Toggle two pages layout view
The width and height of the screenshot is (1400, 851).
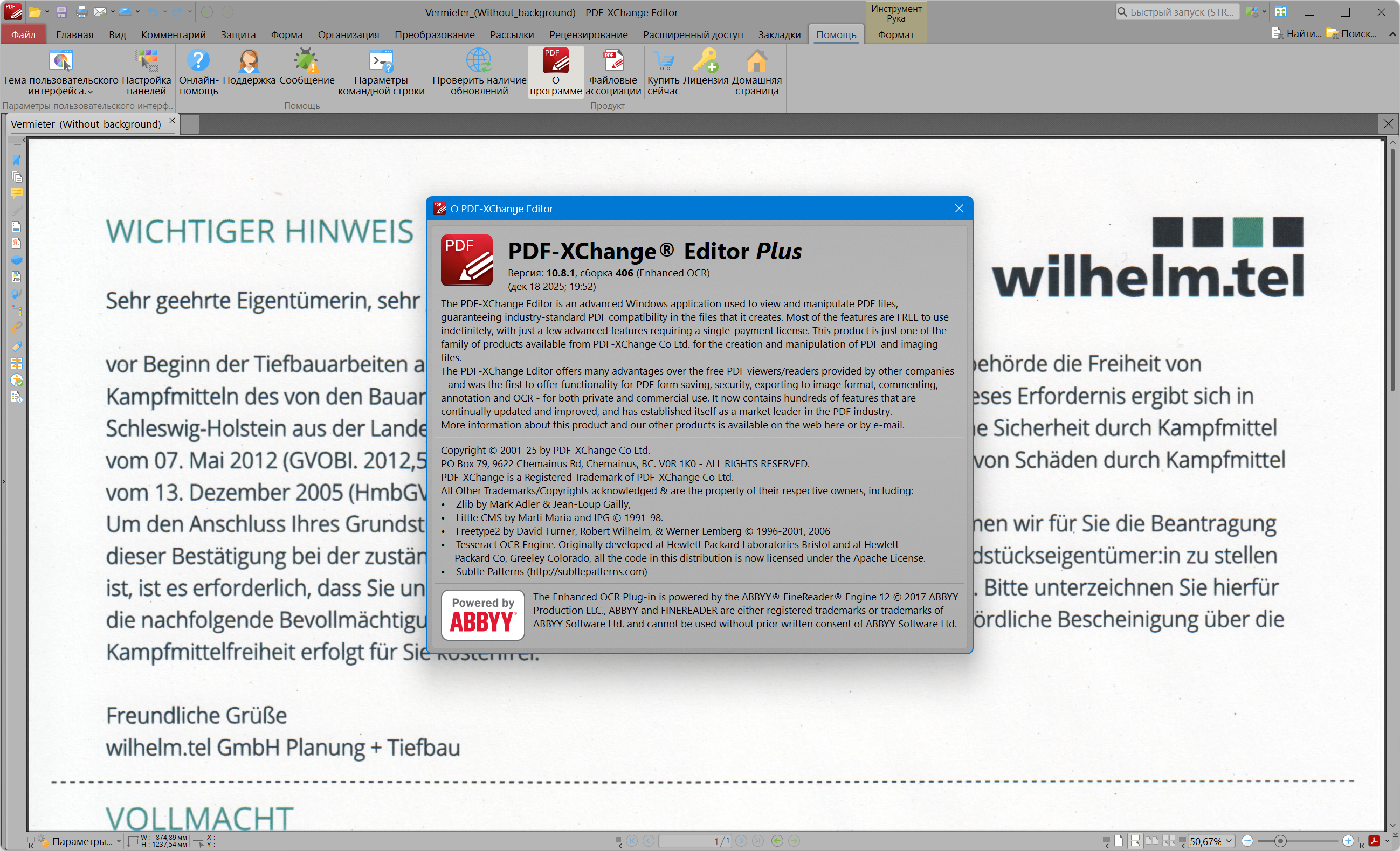click(1151, 841)
